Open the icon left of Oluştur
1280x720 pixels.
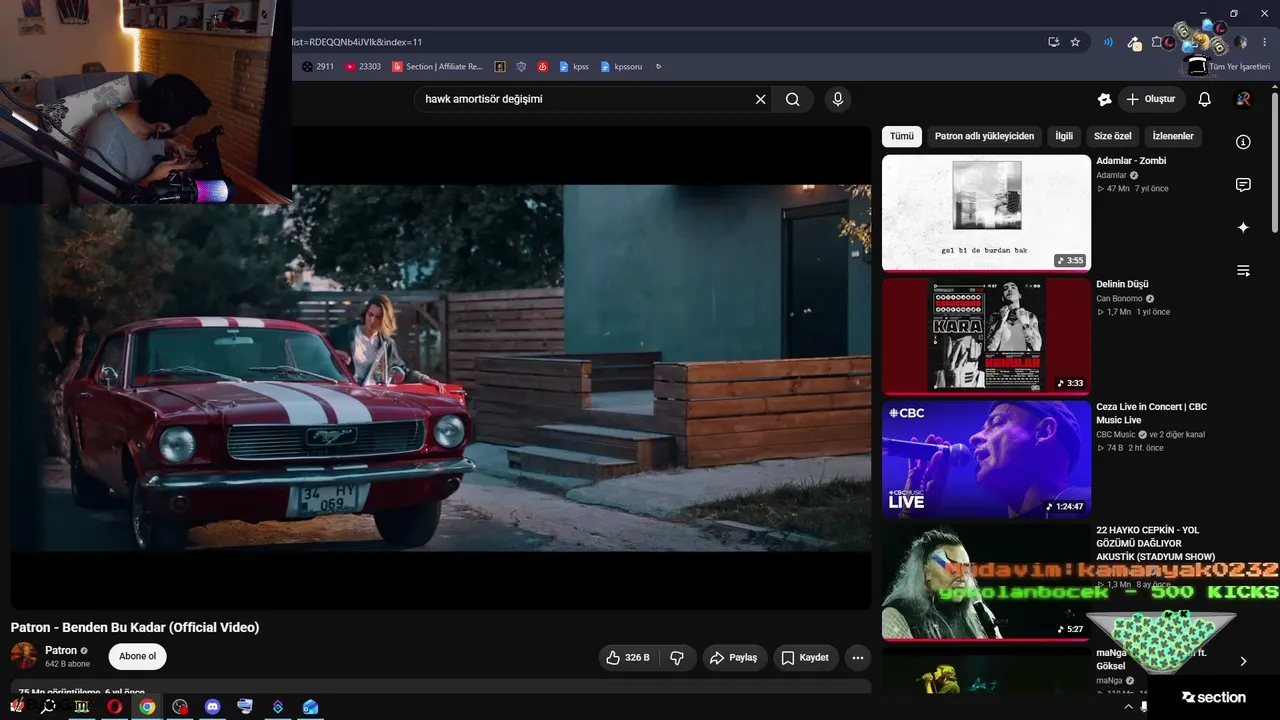[x=1104, y=99]
